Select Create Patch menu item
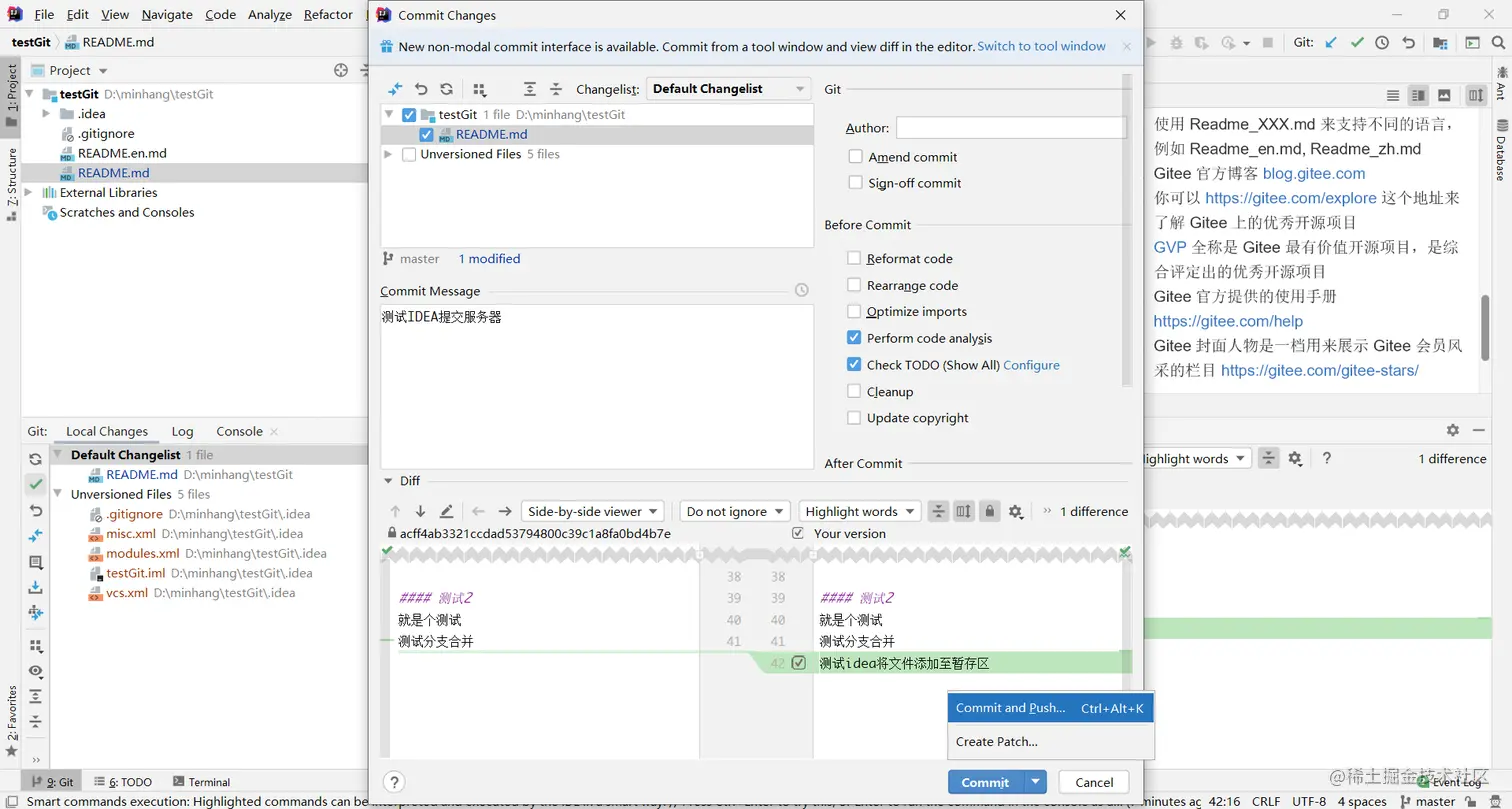The height and width of the screenshot is (809, 1512). tap(1050, 742)
